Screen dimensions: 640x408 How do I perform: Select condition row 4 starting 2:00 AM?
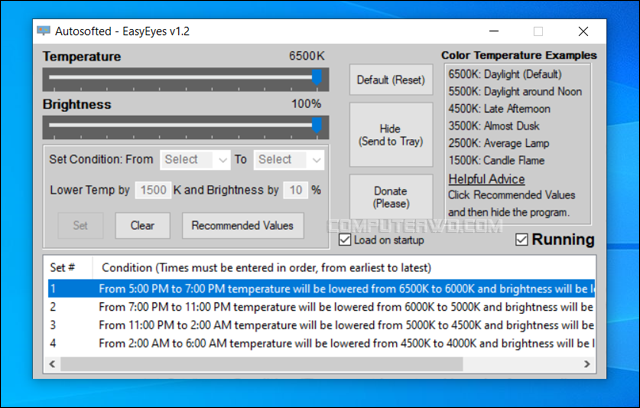point(321,343)
